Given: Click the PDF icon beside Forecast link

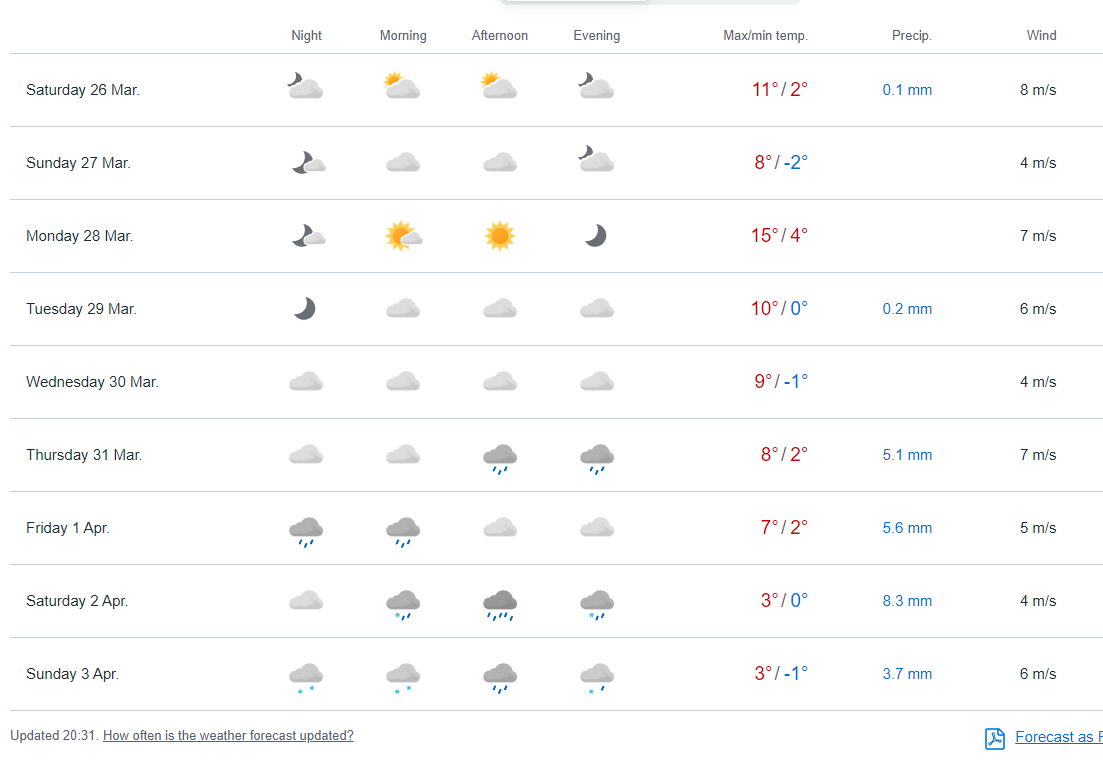Looking at the screenshot, I should [995, 738].
